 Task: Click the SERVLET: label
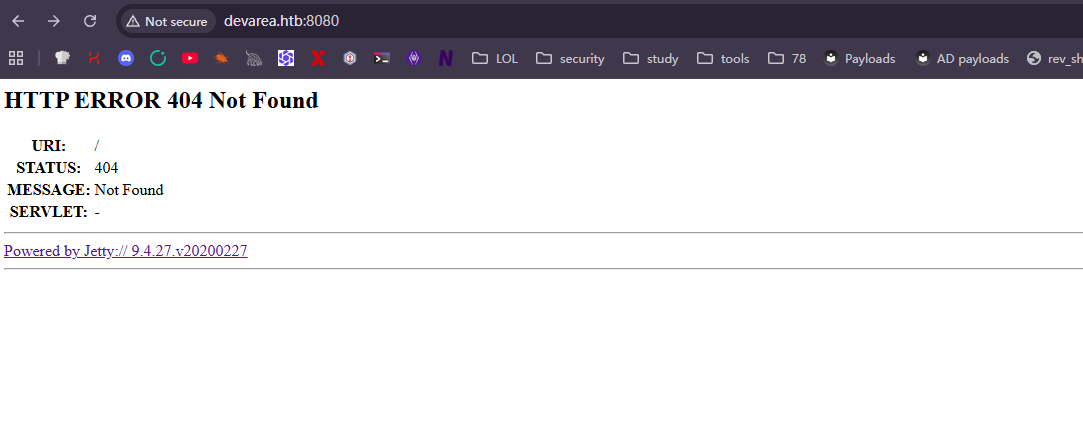click(x=49, y=212)
